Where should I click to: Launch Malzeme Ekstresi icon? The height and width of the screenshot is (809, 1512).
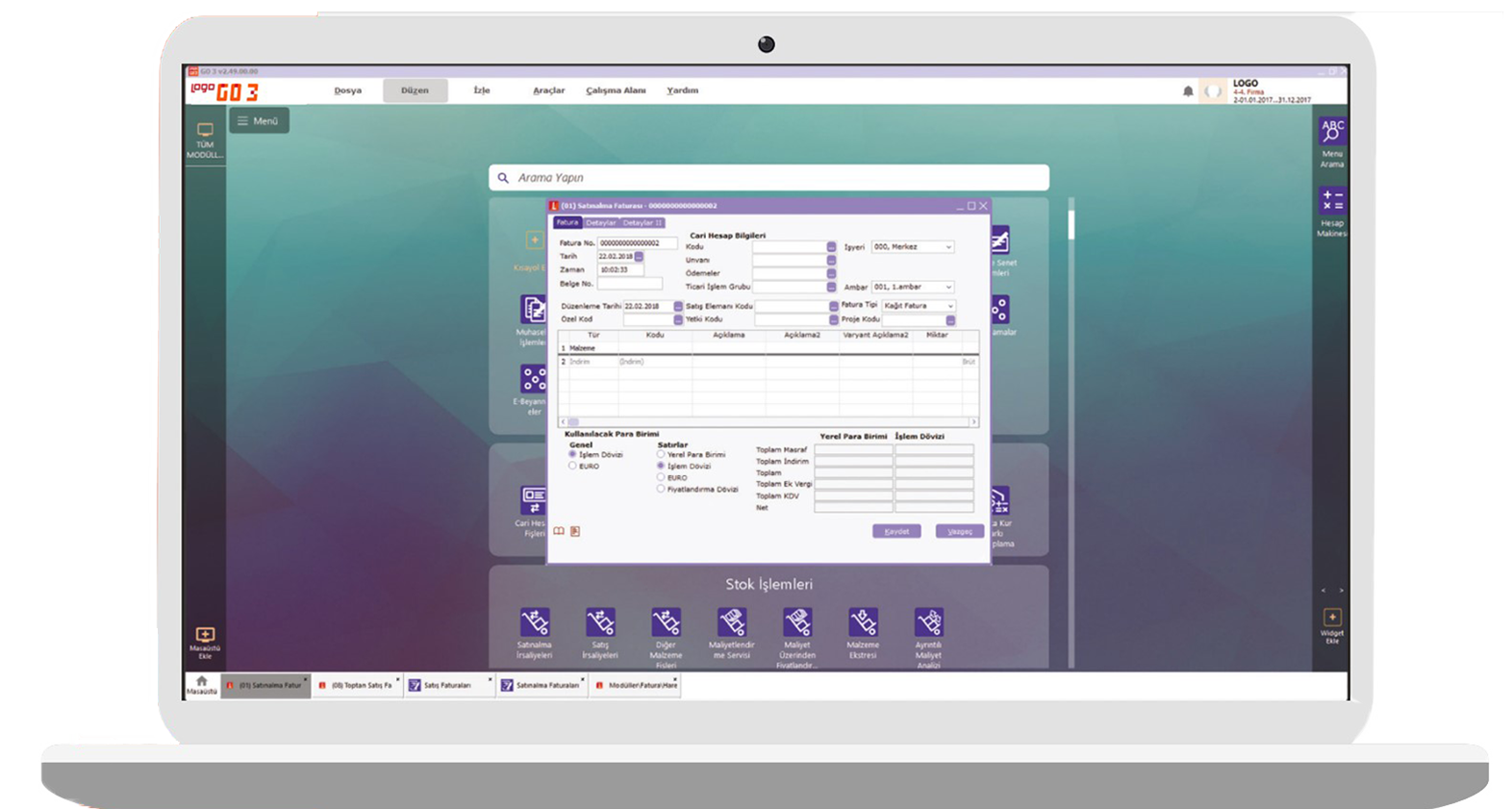pos(863,622)
